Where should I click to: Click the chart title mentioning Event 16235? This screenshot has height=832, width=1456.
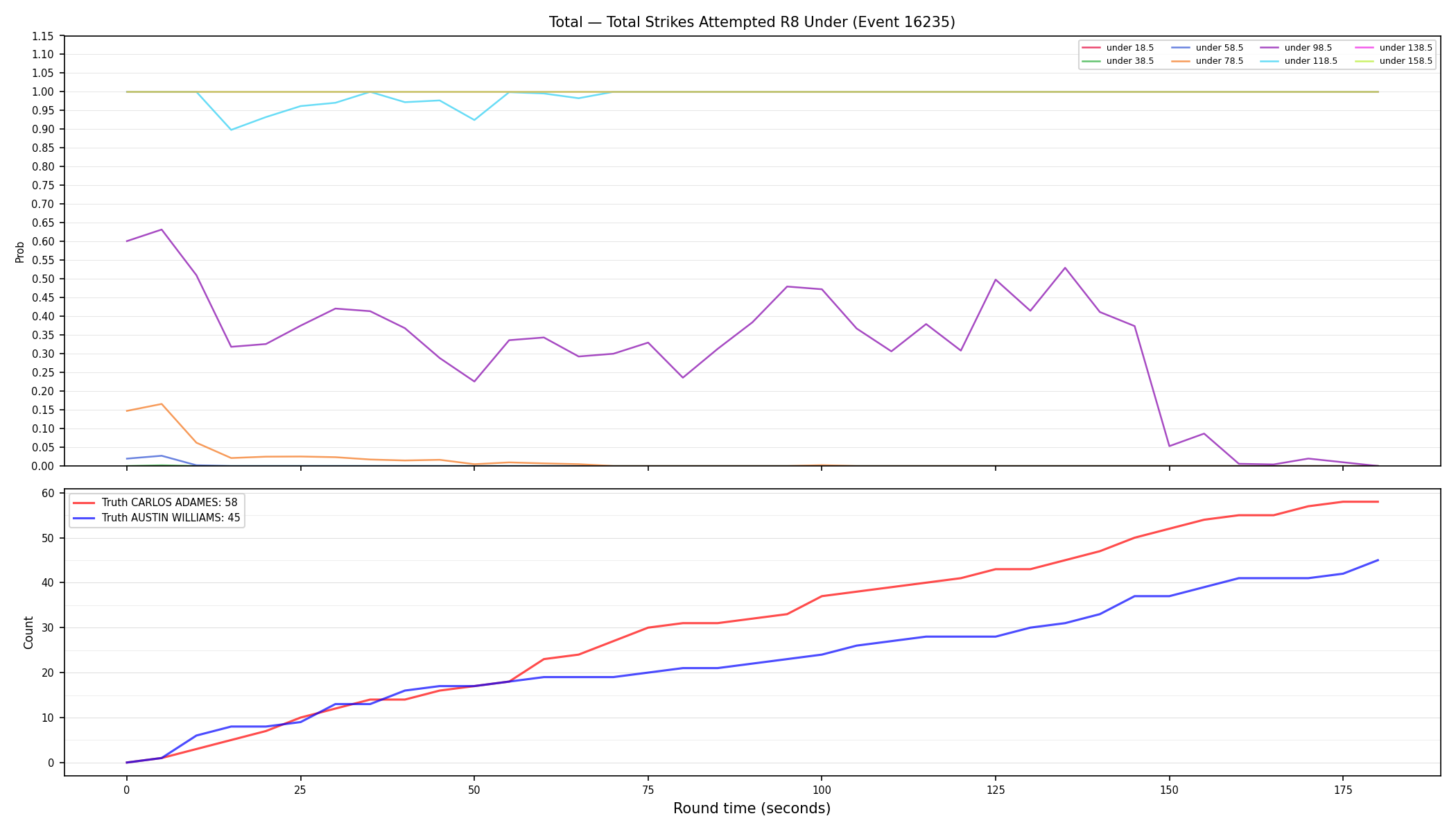pyautogui.click(x=752, y=22)
